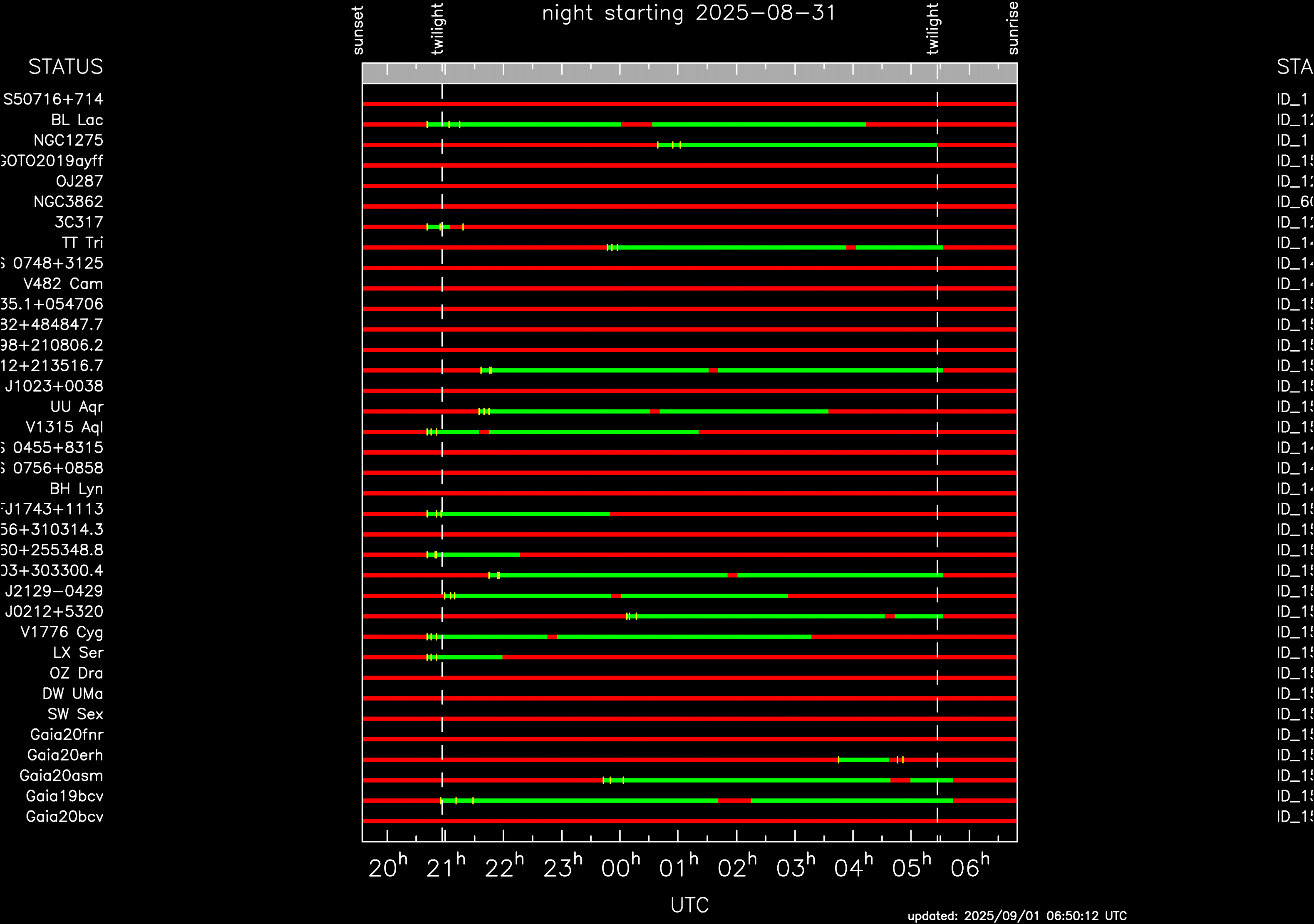The width and height of the screenshot is (1314, 924).
Task: Click the sunset label at top
Action: pyautogui.click(x=358, y=30)
